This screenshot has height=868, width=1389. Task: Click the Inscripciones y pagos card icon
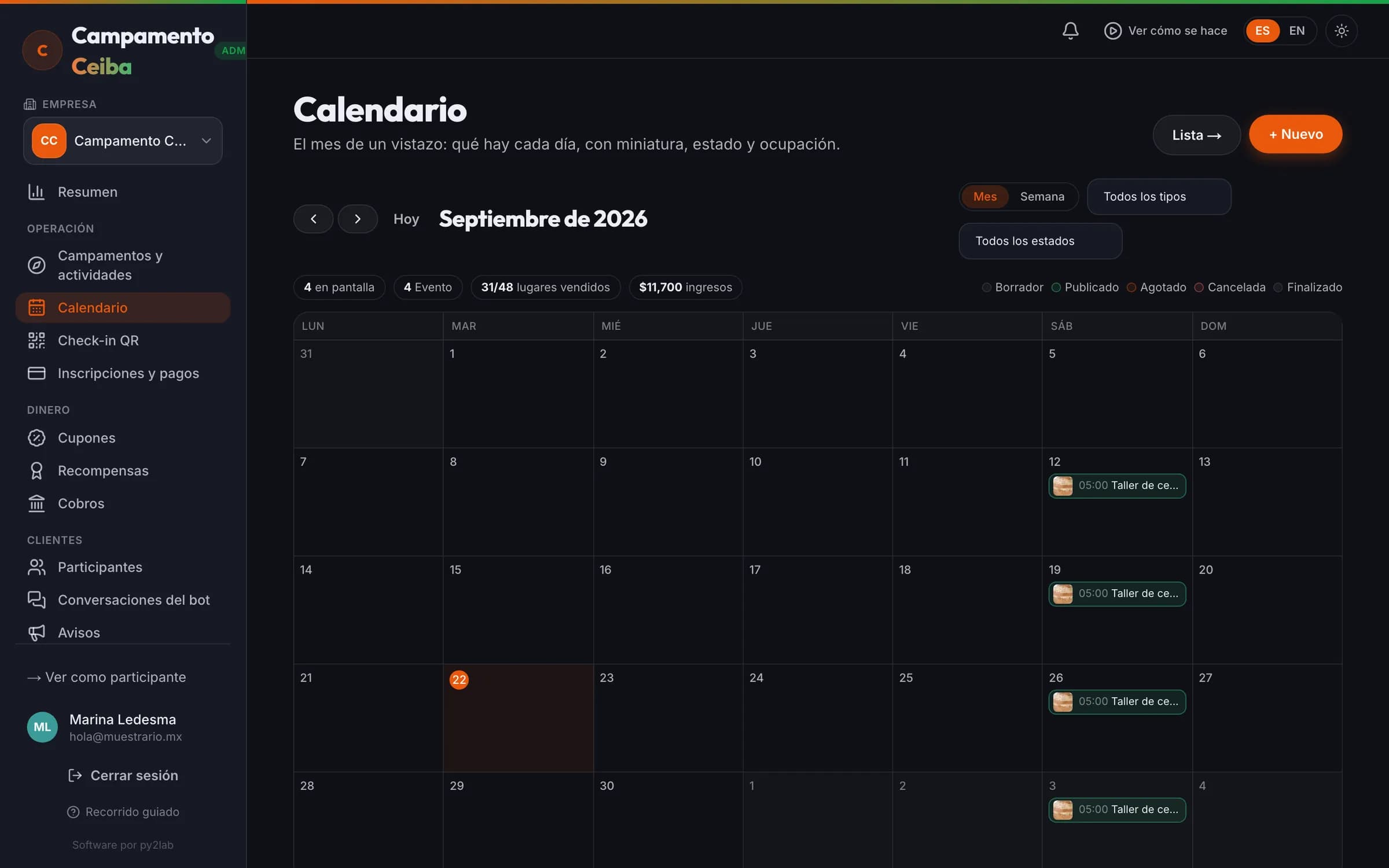pyautogui.click(x=36, y=373)
